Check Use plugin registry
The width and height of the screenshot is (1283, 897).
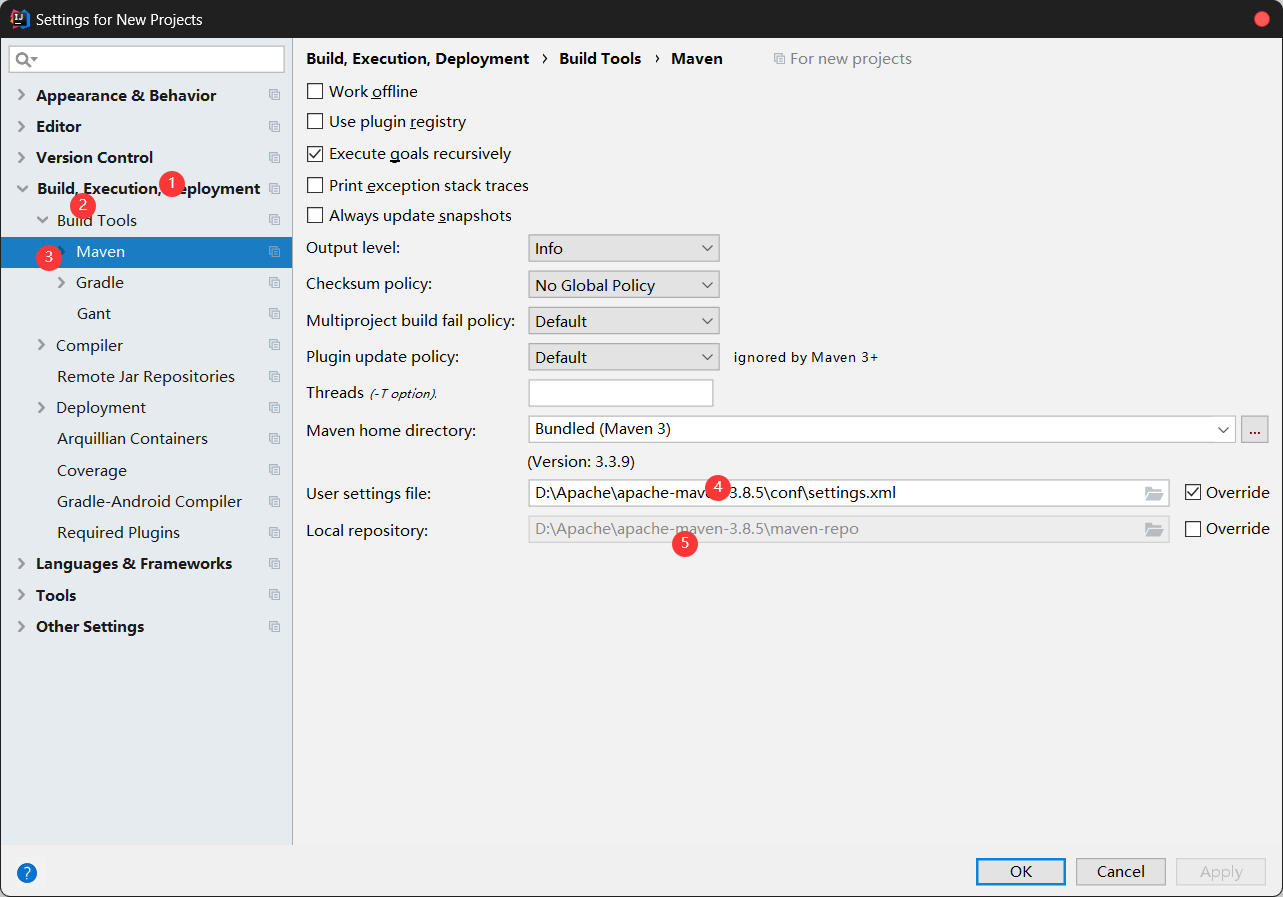pos(315,121)
